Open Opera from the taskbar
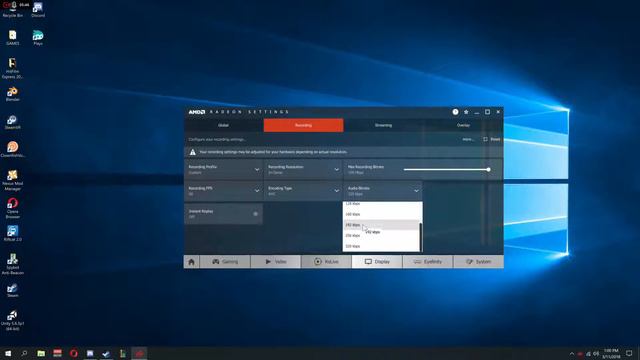The width and height of the screenshot is (640, 360). point(73,353)
